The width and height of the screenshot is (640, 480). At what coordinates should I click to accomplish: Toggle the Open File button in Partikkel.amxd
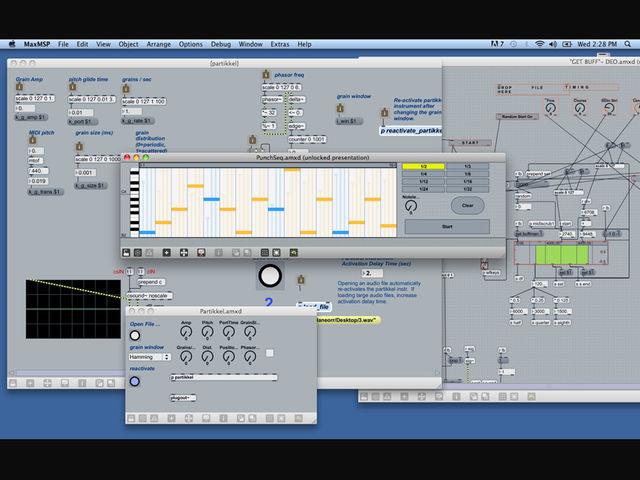click(135, 336)
